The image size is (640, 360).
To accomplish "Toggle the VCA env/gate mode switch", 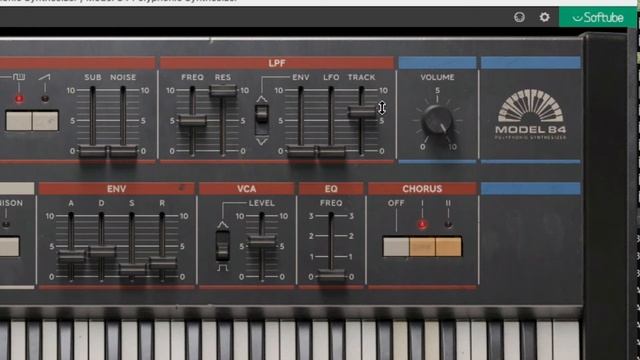I will pos(222,246).
